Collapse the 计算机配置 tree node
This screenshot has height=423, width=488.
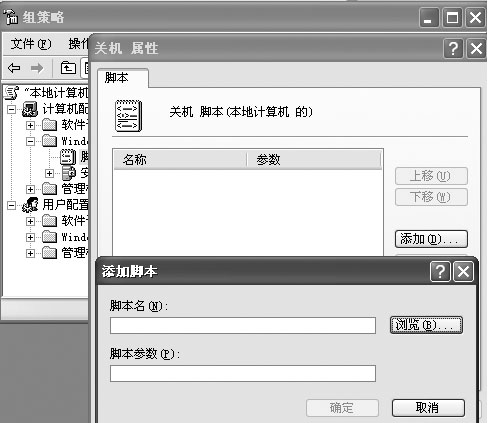[11, 109]
